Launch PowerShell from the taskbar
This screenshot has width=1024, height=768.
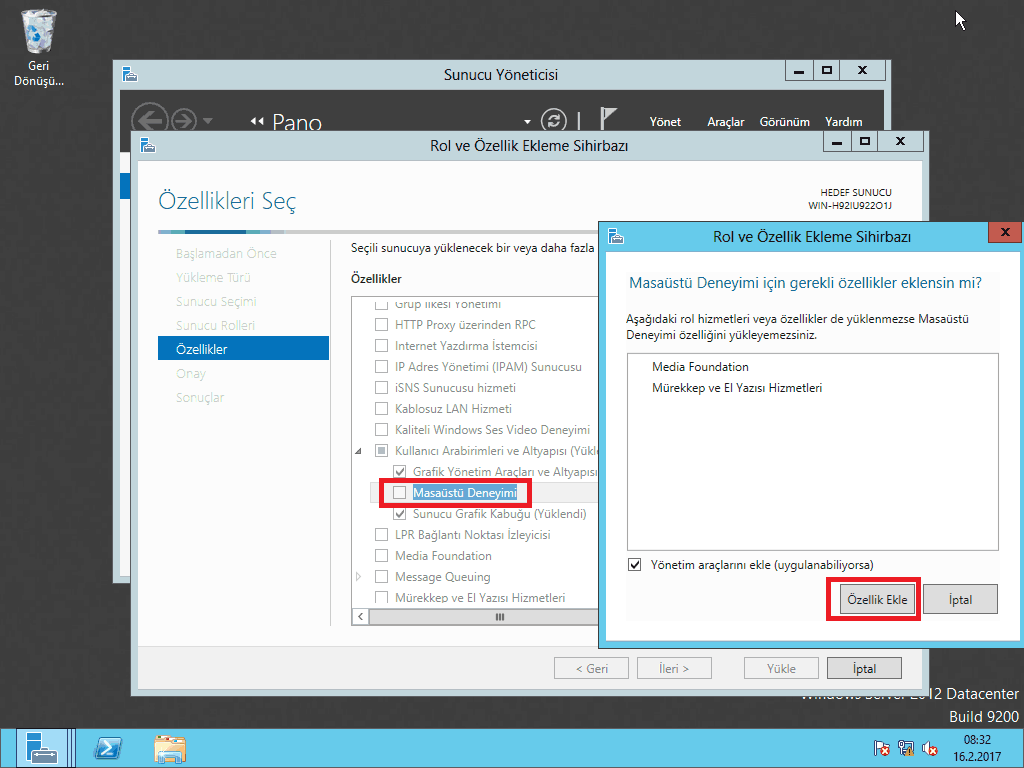(x=108, y=748)
